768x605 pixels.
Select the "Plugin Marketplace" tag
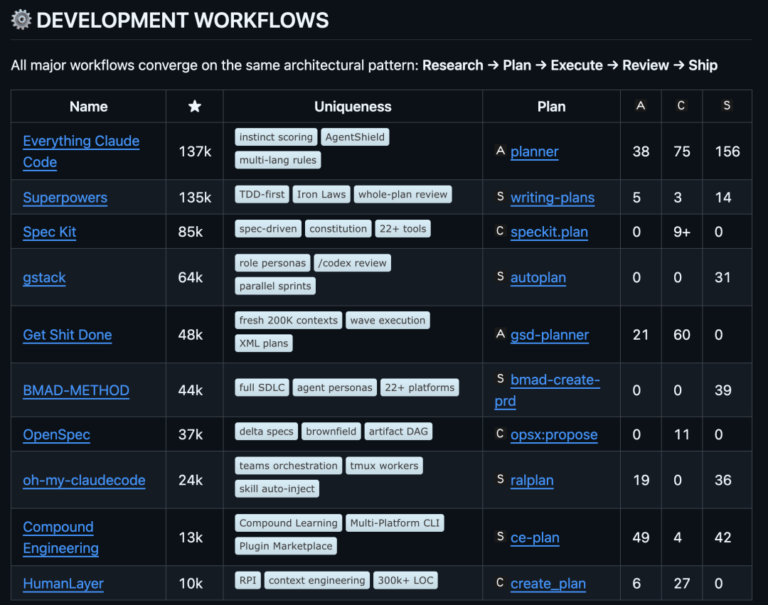point(286,546)
